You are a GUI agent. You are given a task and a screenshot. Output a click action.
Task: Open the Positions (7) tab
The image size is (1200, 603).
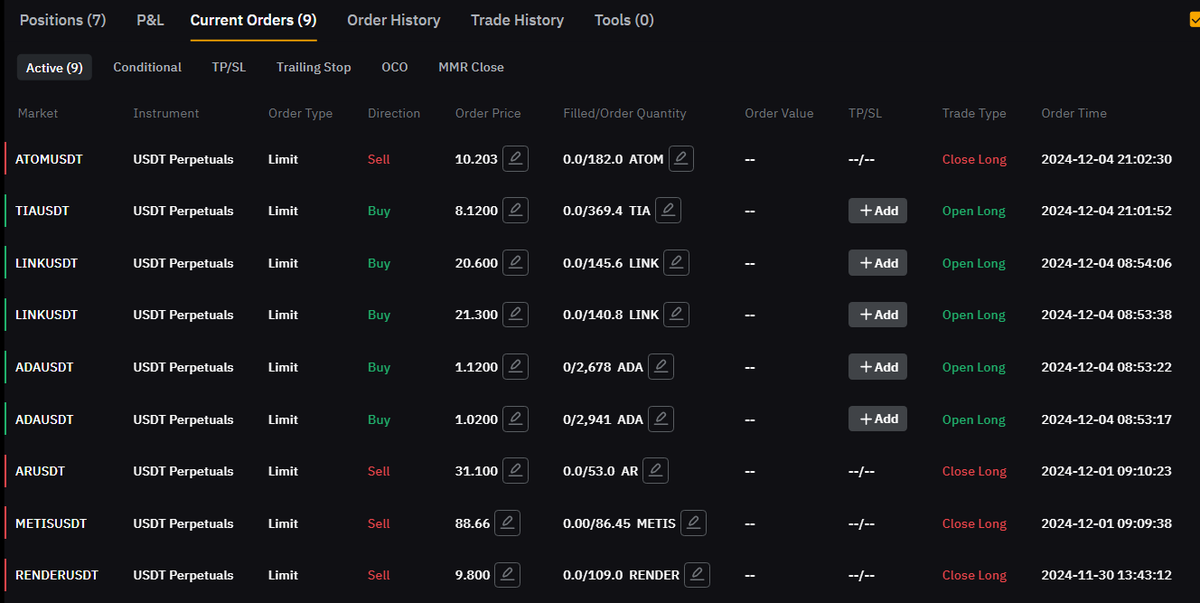click(x=63, y=20)
